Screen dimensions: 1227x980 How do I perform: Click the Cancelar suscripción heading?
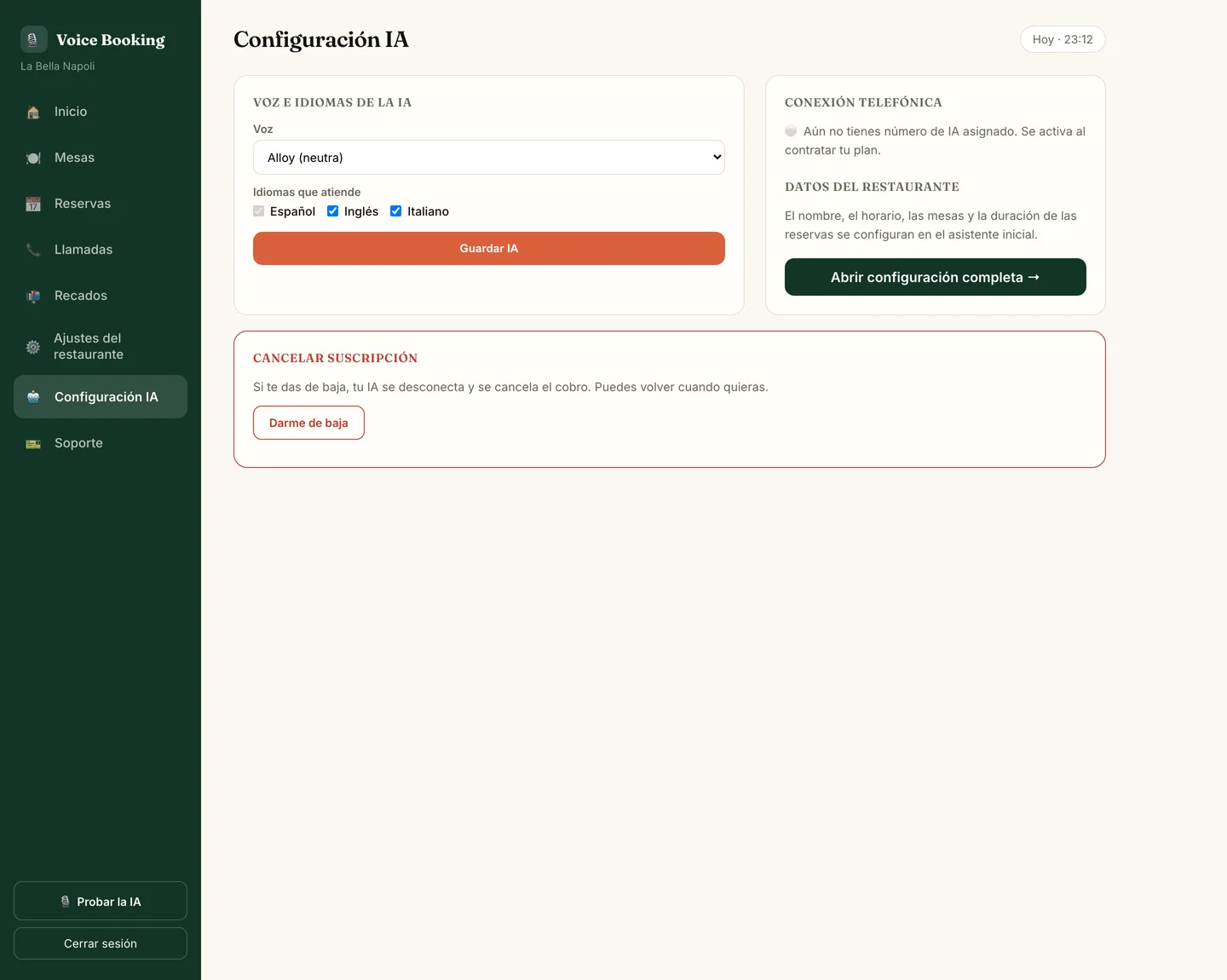click(x=336, y=358)
